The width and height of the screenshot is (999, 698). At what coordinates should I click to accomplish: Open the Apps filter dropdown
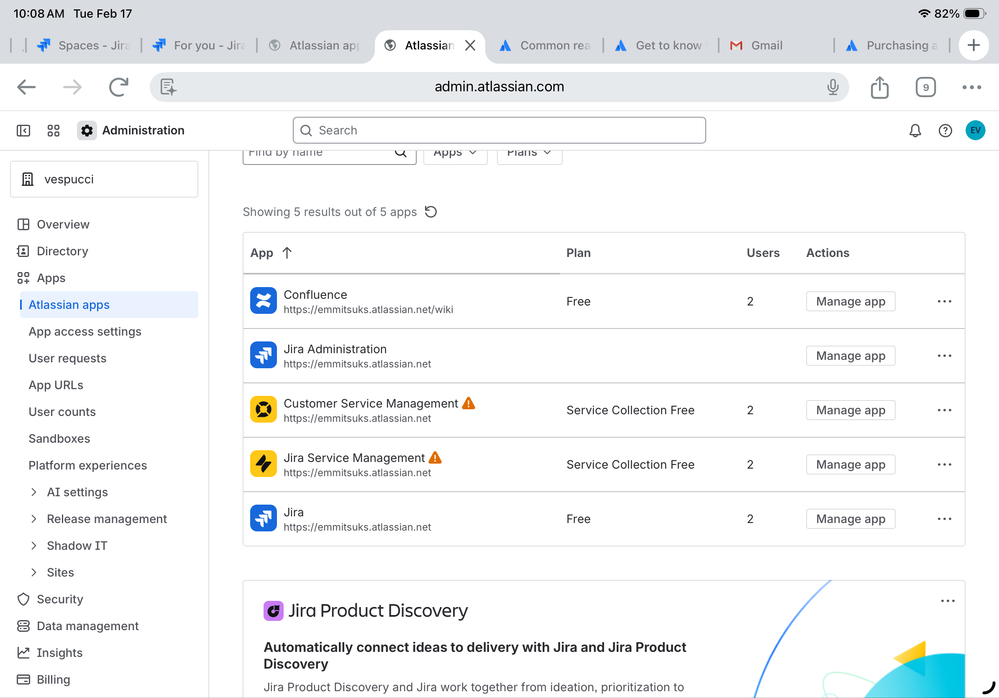tap(455, 153)
